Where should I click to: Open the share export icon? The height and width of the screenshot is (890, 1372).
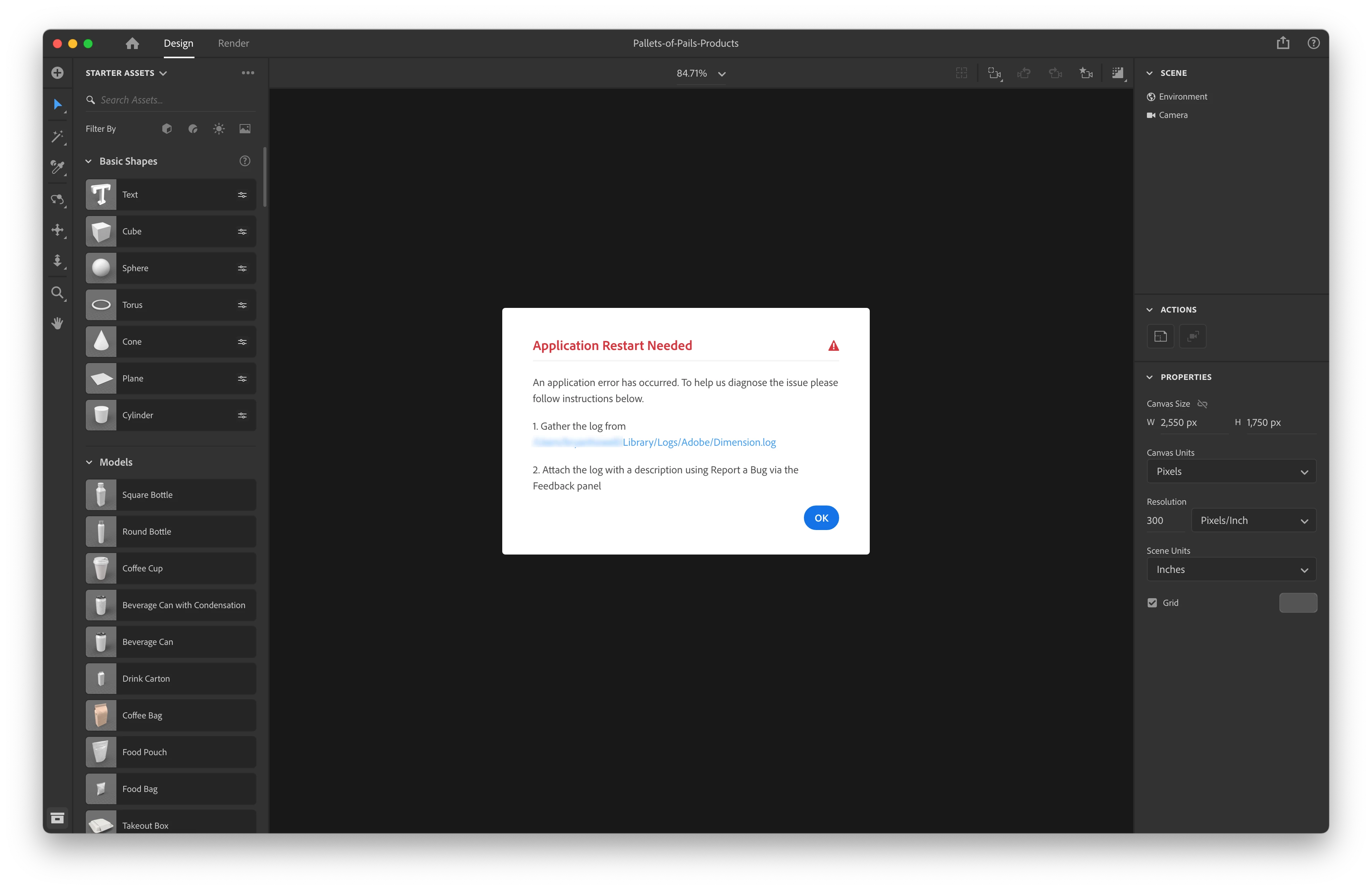(x=1283, y=43)
